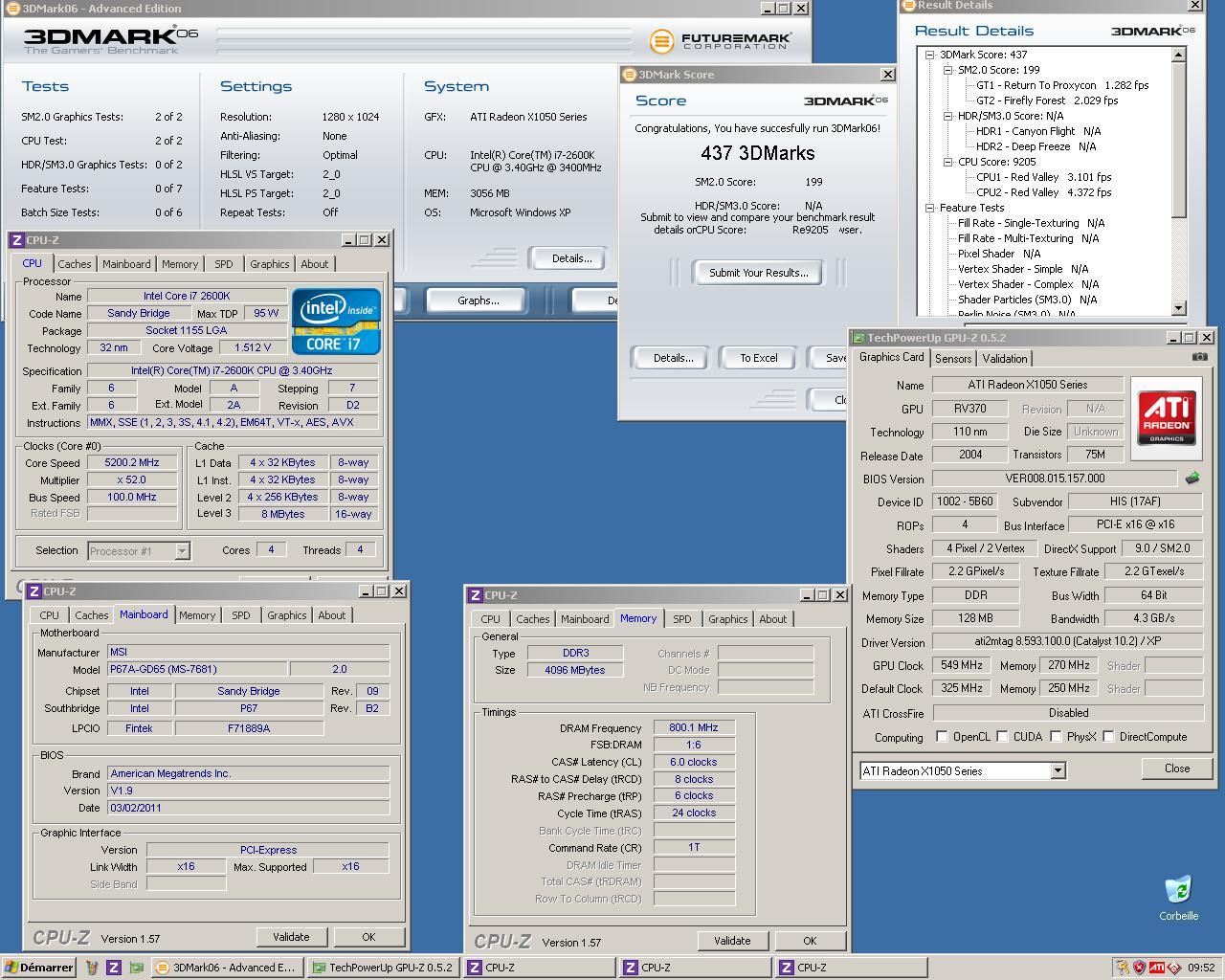
Task: Click the To Excel button in 3DMark Score
Action: tap(758, 358)
